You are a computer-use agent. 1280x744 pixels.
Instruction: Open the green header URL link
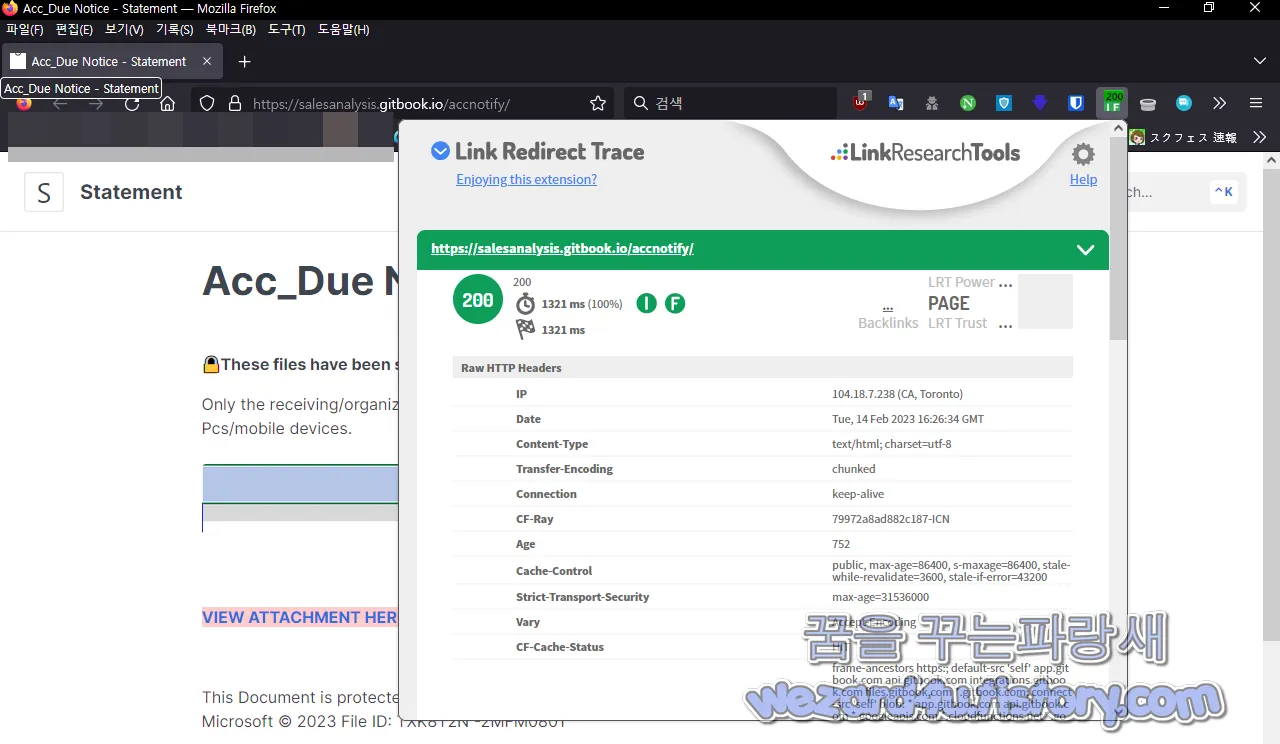tap(562, 248)
